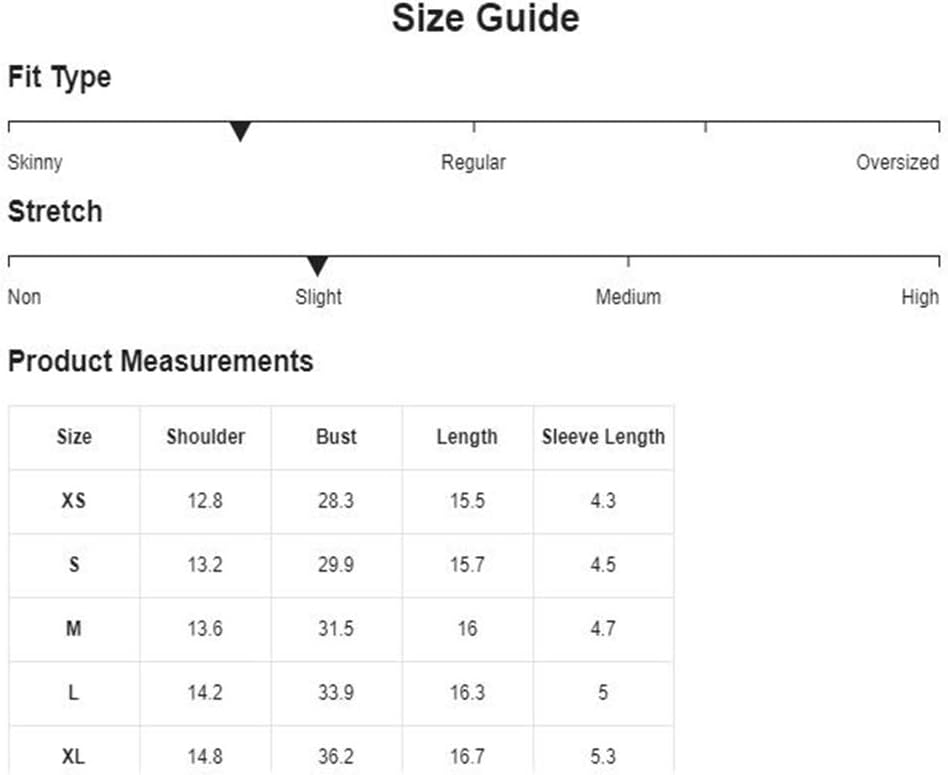Select the Regular label on fit scale
The width and height of the screenshot is (948, 775).
(473, 162)
